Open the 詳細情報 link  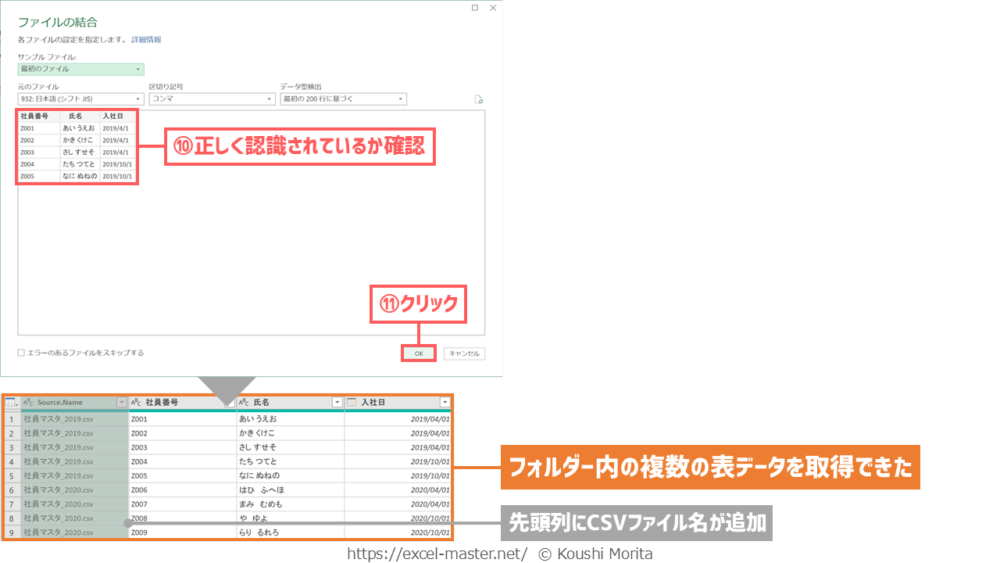(x=146, y=39)
